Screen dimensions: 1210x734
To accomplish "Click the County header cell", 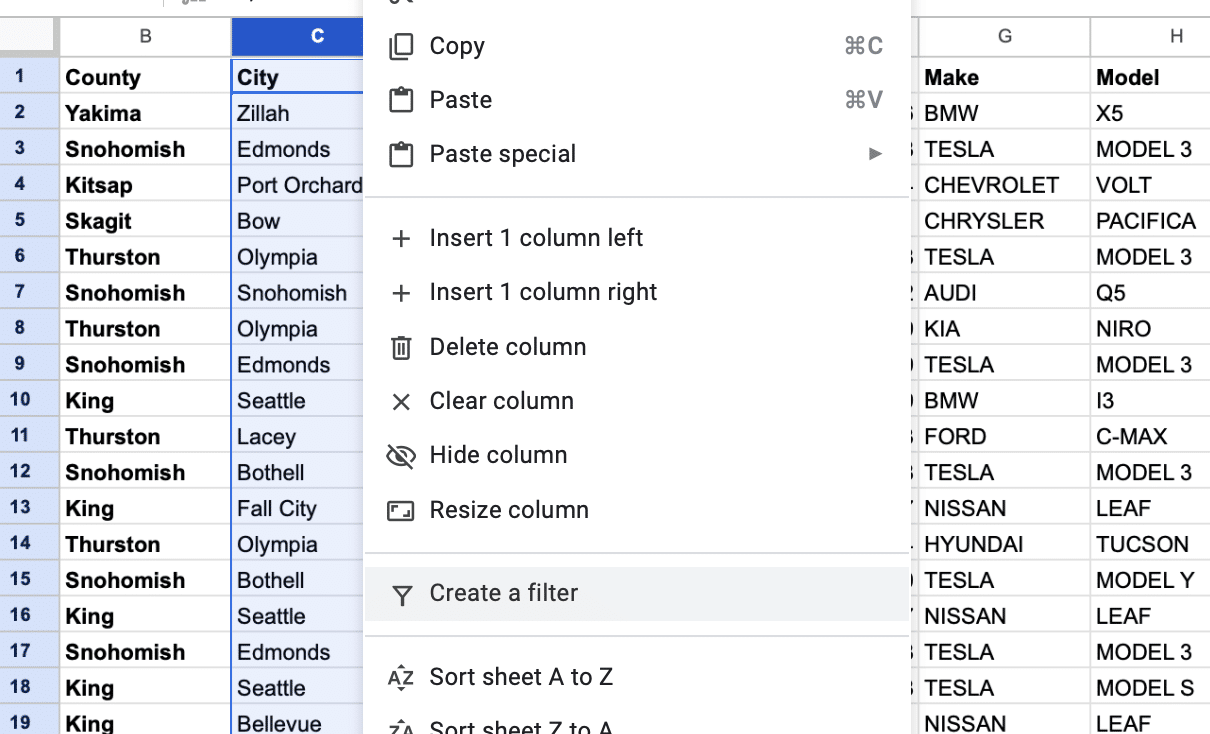I will (145, 77).
